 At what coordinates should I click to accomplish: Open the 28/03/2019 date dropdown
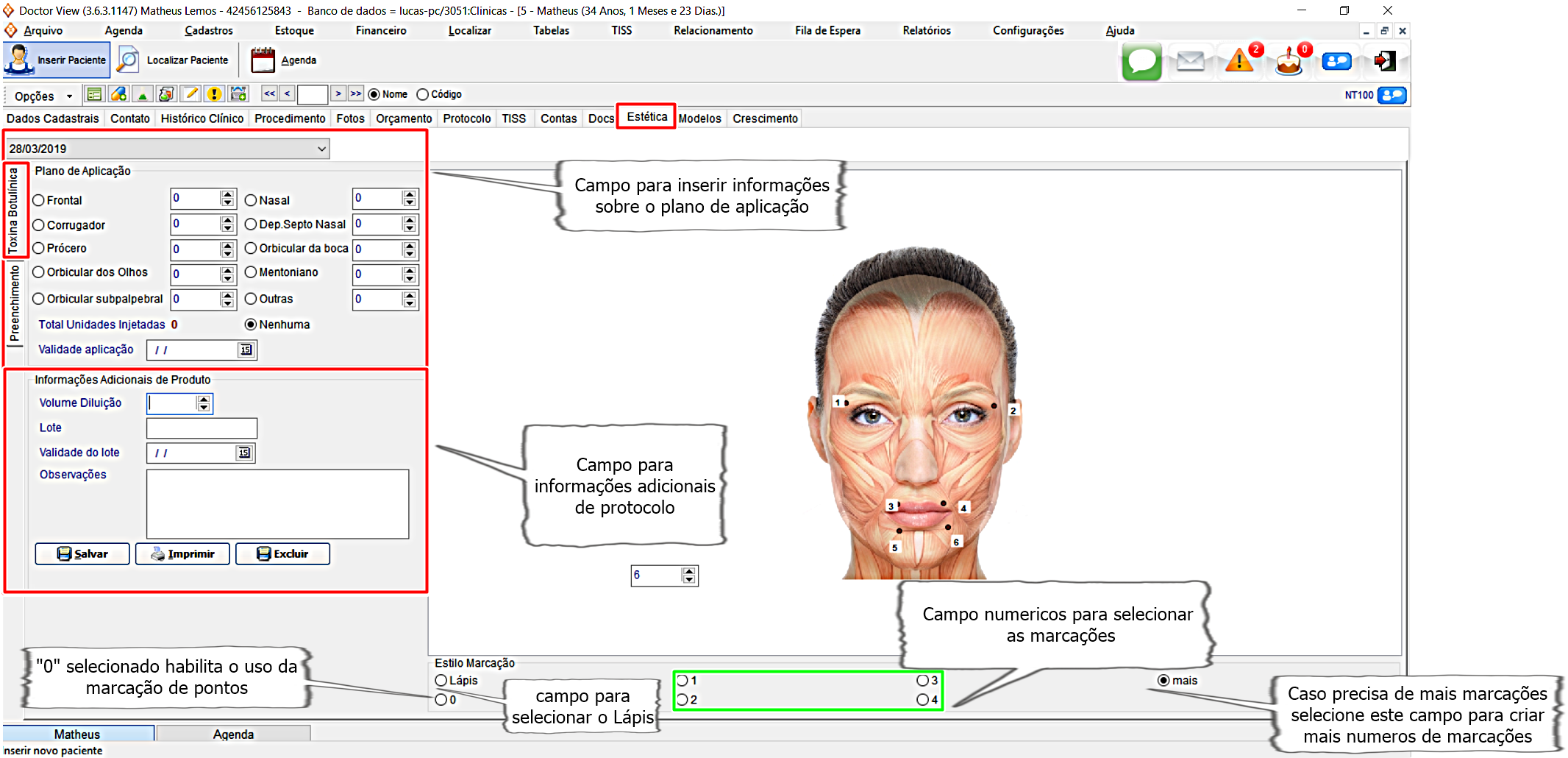point(321,149)
